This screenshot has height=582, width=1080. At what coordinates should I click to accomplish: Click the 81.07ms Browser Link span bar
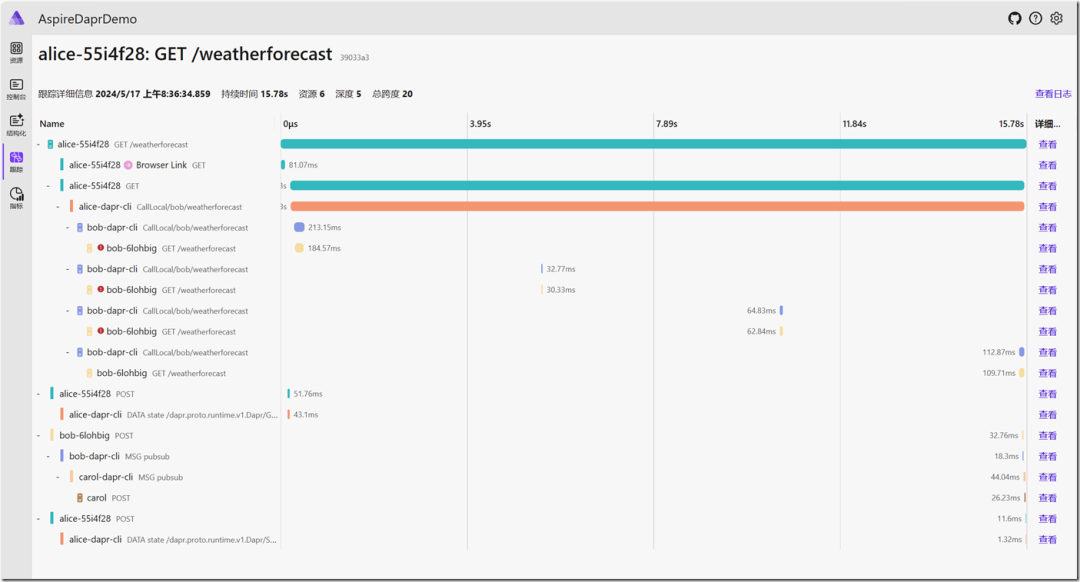pos(283,165)
